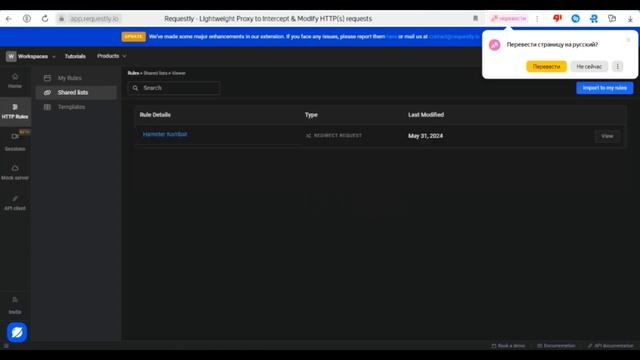Open the Requestly extension icon in toolbar
This screenshot has width=640, height=360.
(593, 19)
